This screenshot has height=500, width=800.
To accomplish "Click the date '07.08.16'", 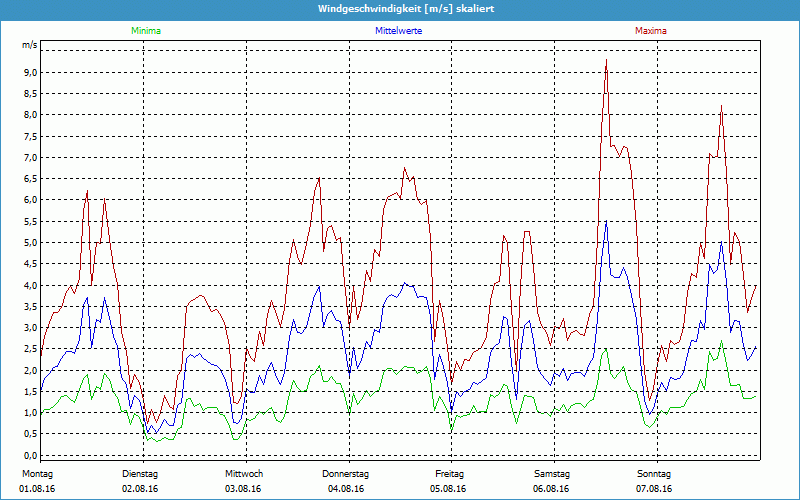I will (654, 489).
